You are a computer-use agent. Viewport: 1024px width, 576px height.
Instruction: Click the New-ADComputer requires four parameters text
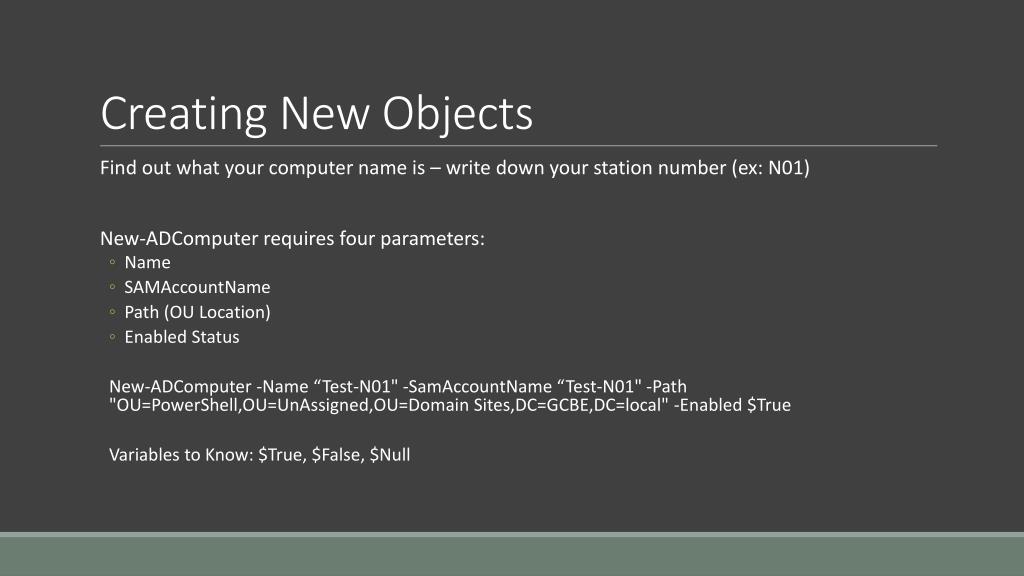click(292, 238)
